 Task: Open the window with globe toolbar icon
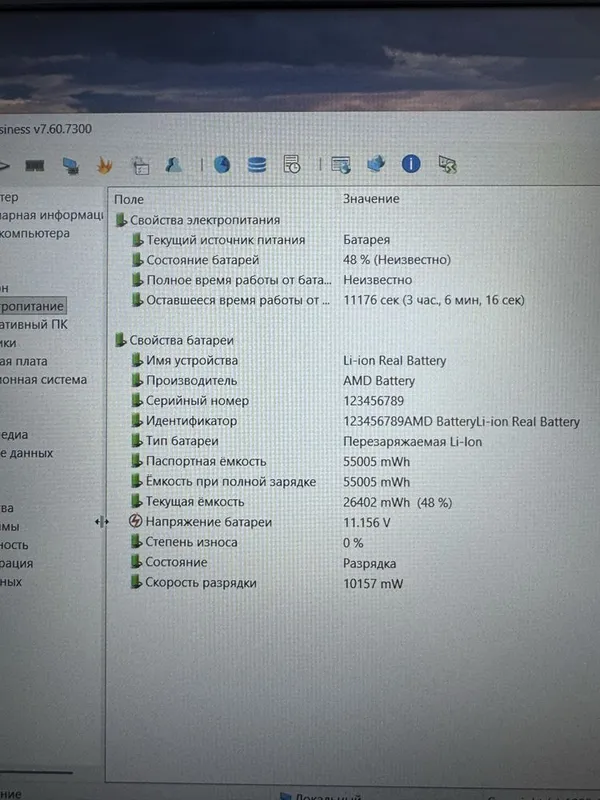[x=341, y=165]
